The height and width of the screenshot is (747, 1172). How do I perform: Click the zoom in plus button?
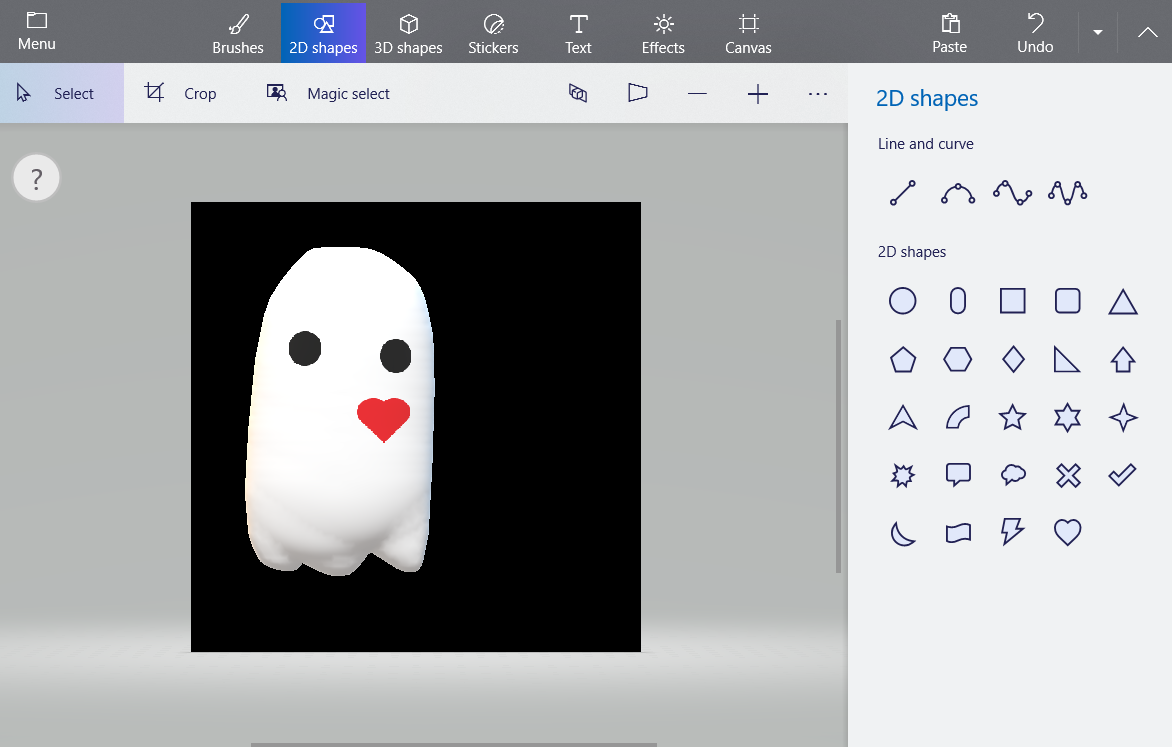pyautogui.click(x=758, y=94)
